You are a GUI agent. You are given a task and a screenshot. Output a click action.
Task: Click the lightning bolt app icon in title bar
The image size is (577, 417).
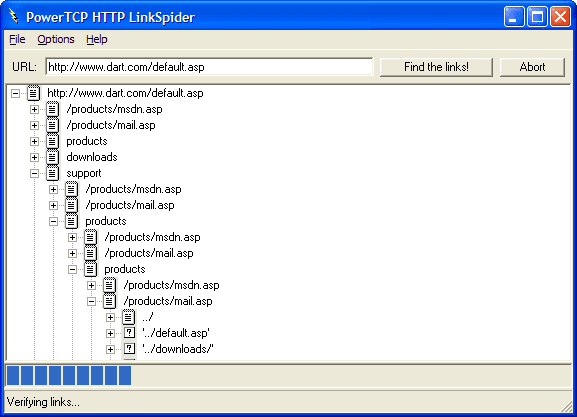coord(14,17)
